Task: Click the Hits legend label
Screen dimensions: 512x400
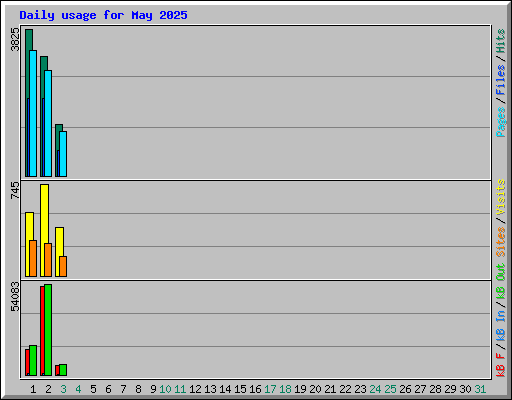Action: [500, 41]
